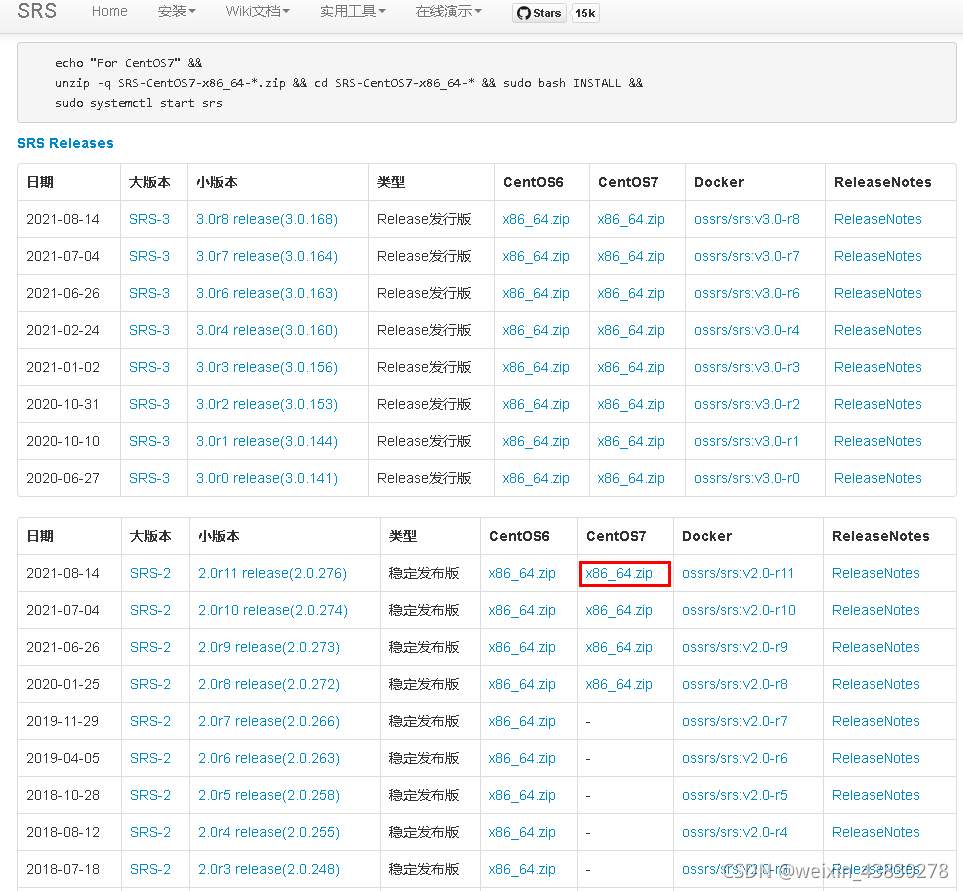Viewport: 963px width, 891px height.
Task: Download CentOS6 x86_64.zip for 2.0r4
Action: click(522, 832)
